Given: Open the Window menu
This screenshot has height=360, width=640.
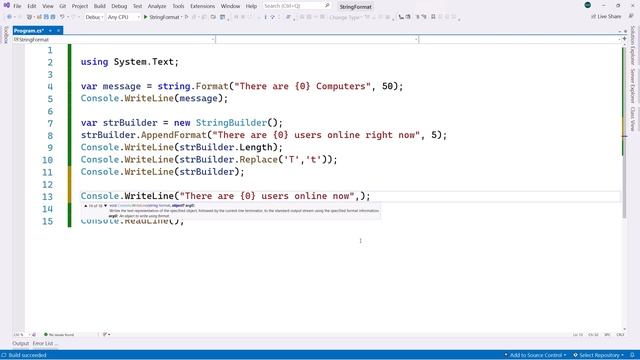Looking at the screenshot, I should point(230,6).
